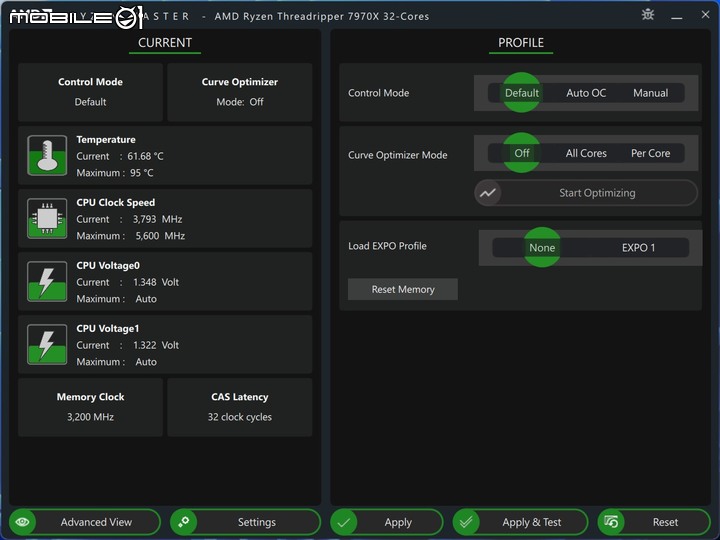720x540 pixels.
Task: Click the Load EXPO Profile label
Action: tap(387, 246)
